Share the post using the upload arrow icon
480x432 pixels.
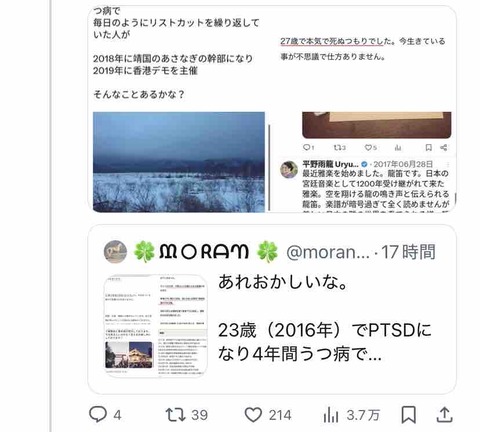click(444, 415)
